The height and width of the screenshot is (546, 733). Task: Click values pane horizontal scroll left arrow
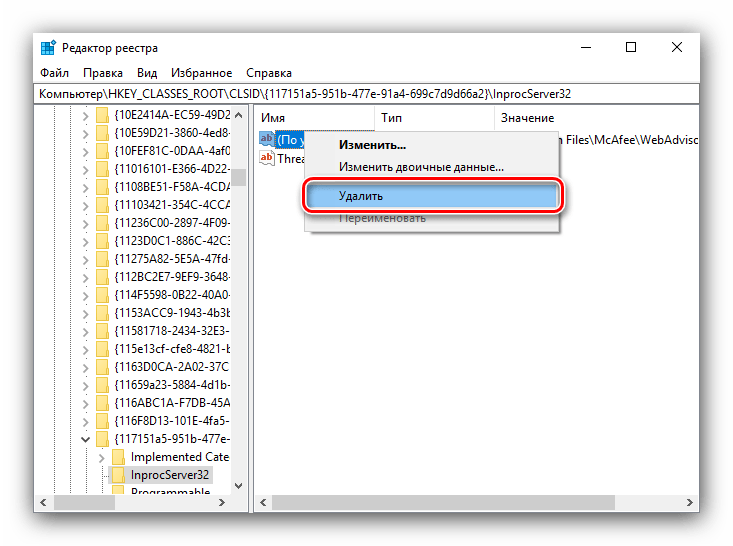[263, 503]
